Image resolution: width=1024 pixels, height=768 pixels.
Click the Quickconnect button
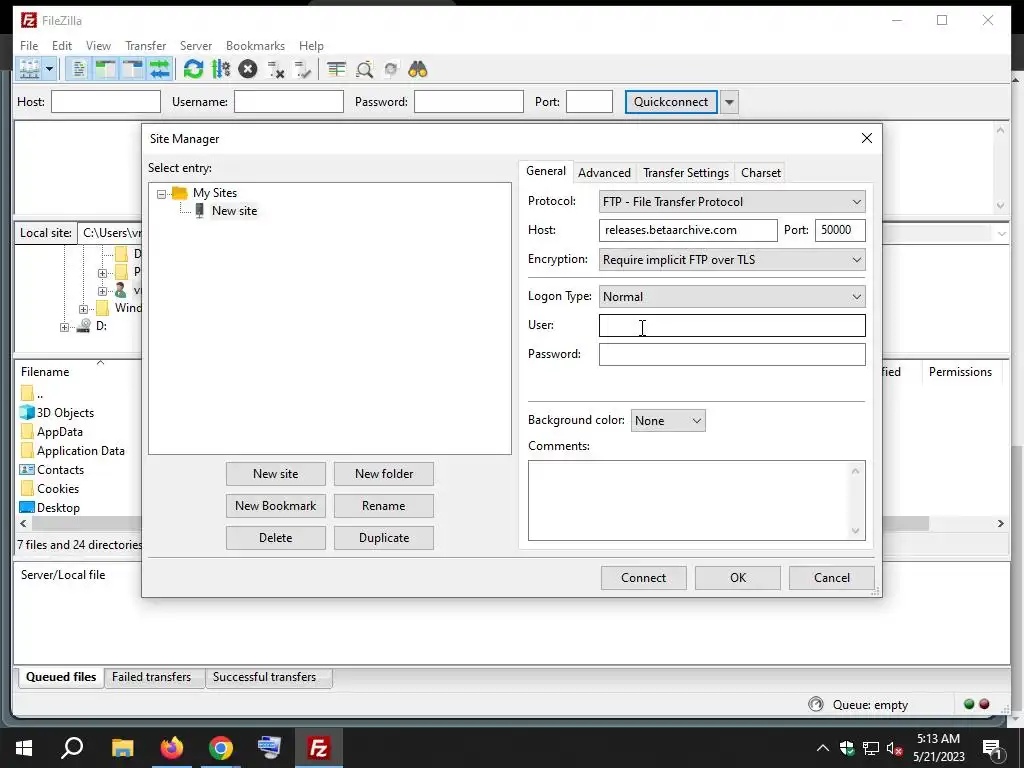(x=671, y=102)
